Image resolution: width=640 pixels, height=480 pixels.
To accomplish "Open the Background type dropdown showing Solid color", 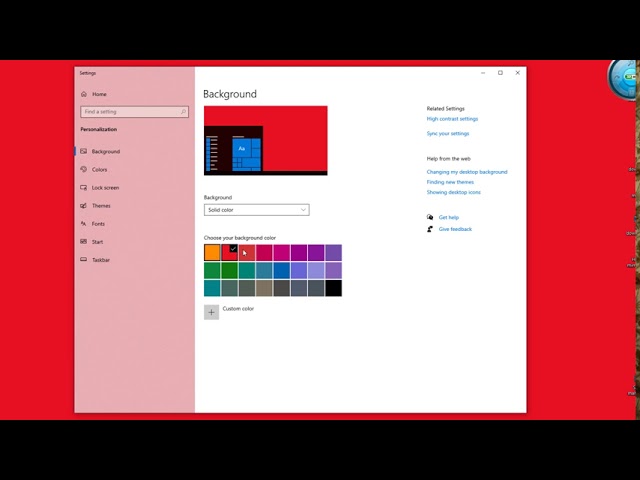I will [x=257, y=210].
